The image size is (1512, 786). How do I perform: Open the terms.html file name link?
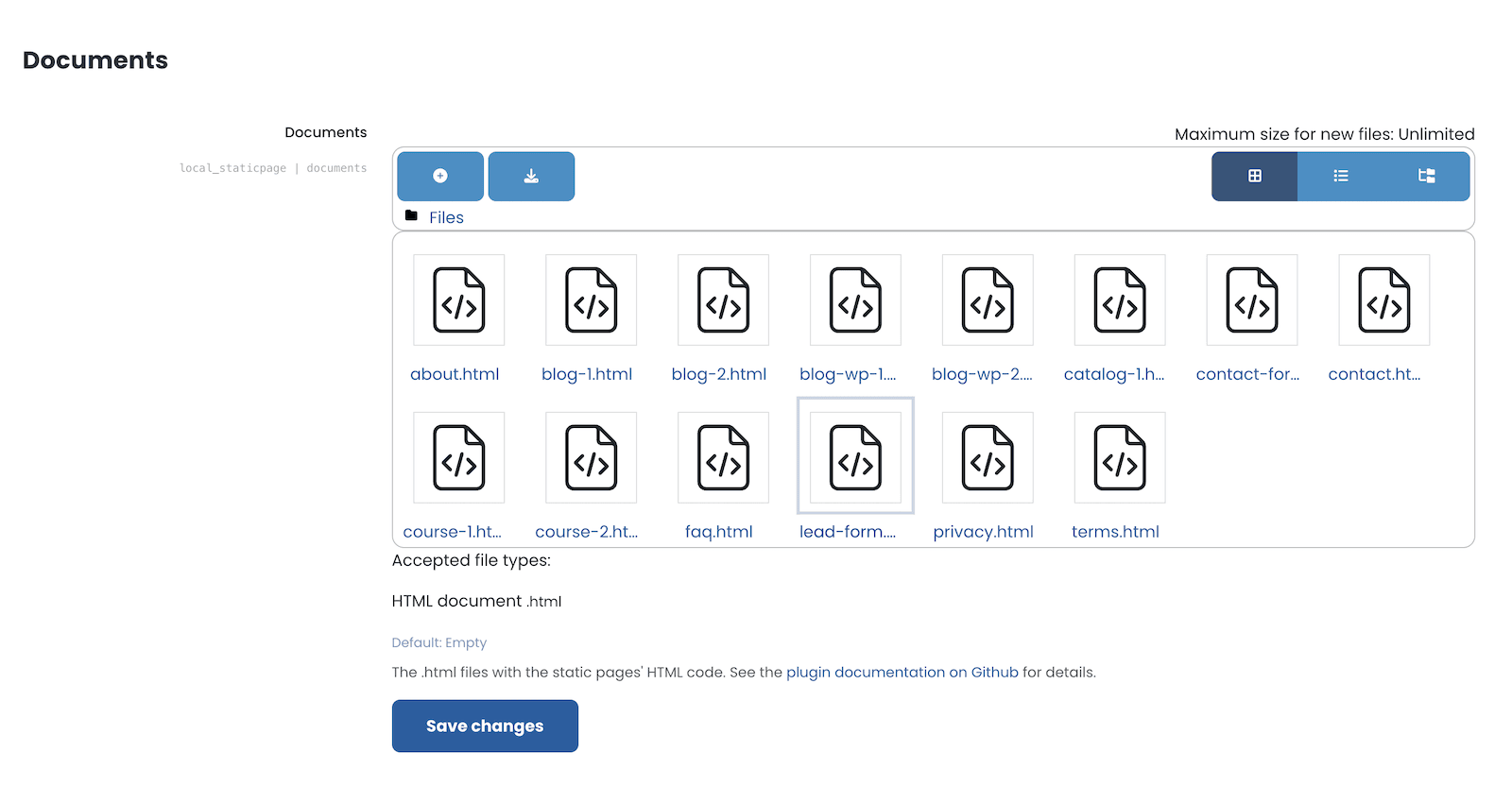1116,532
